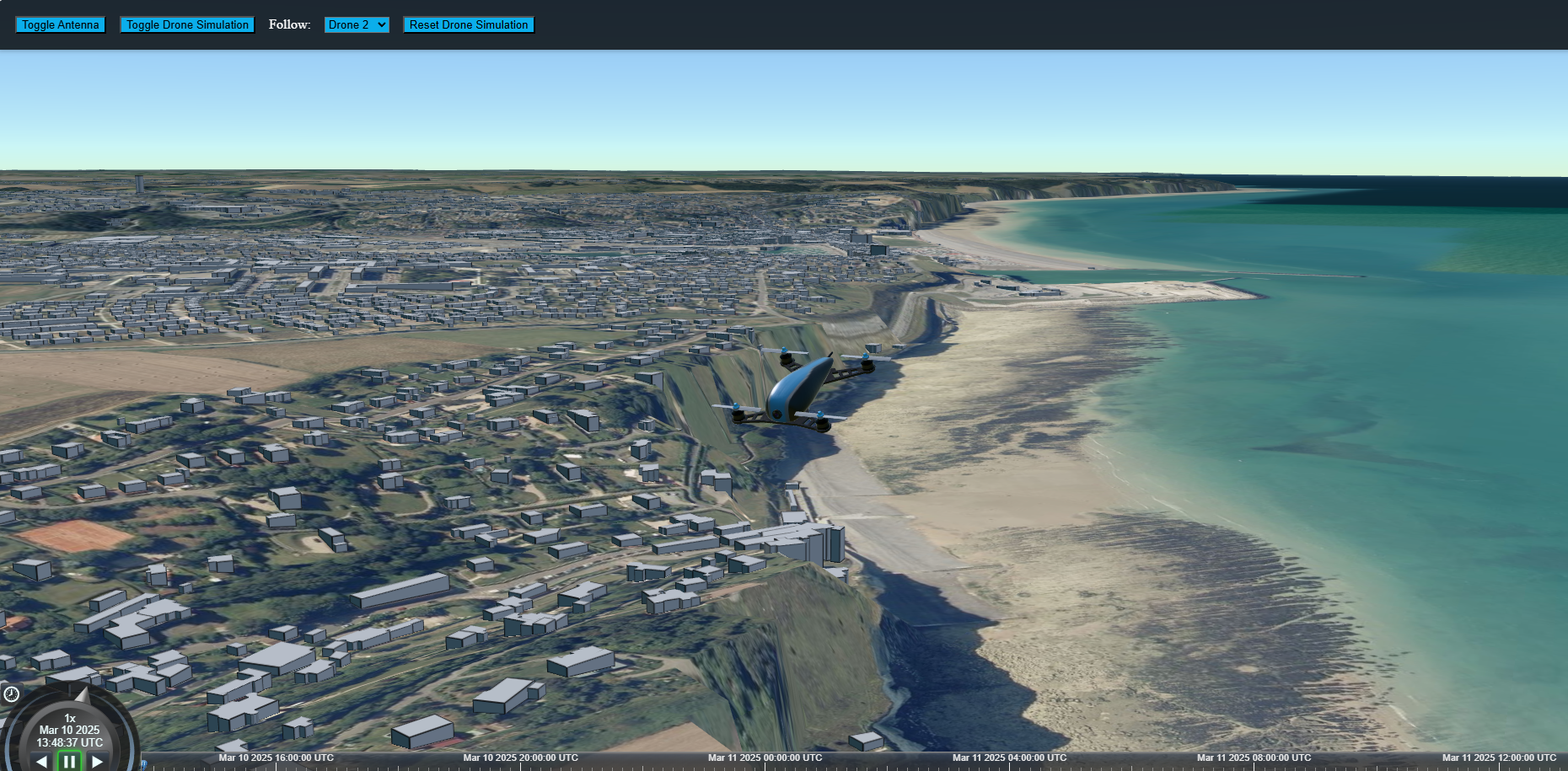Click the speed pointer on the animation dial
The image size is (1568, 771).
point(82,695)
